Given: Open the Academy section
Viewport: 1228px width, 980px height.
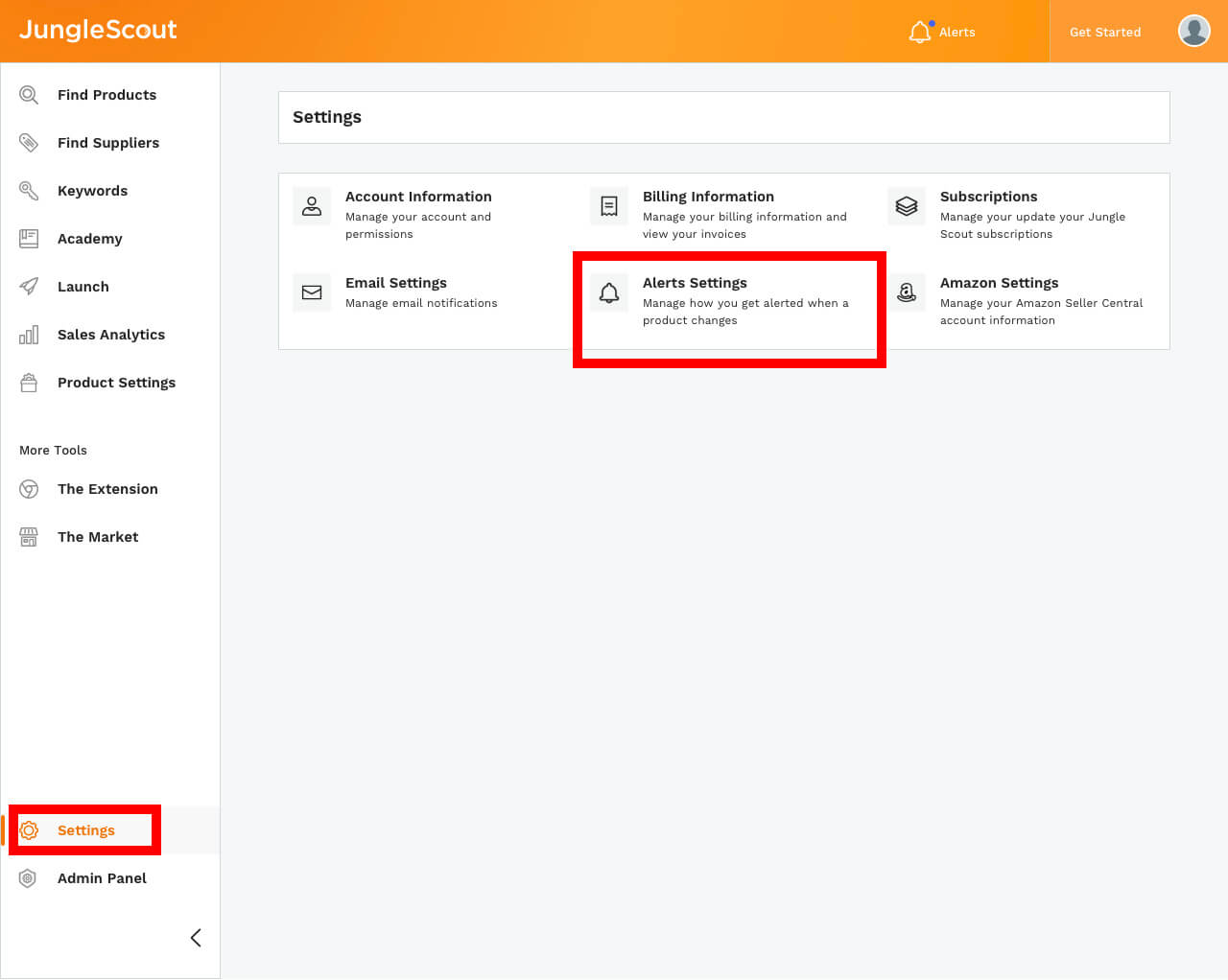Looking at the screenshot, I should click(90, 239).
